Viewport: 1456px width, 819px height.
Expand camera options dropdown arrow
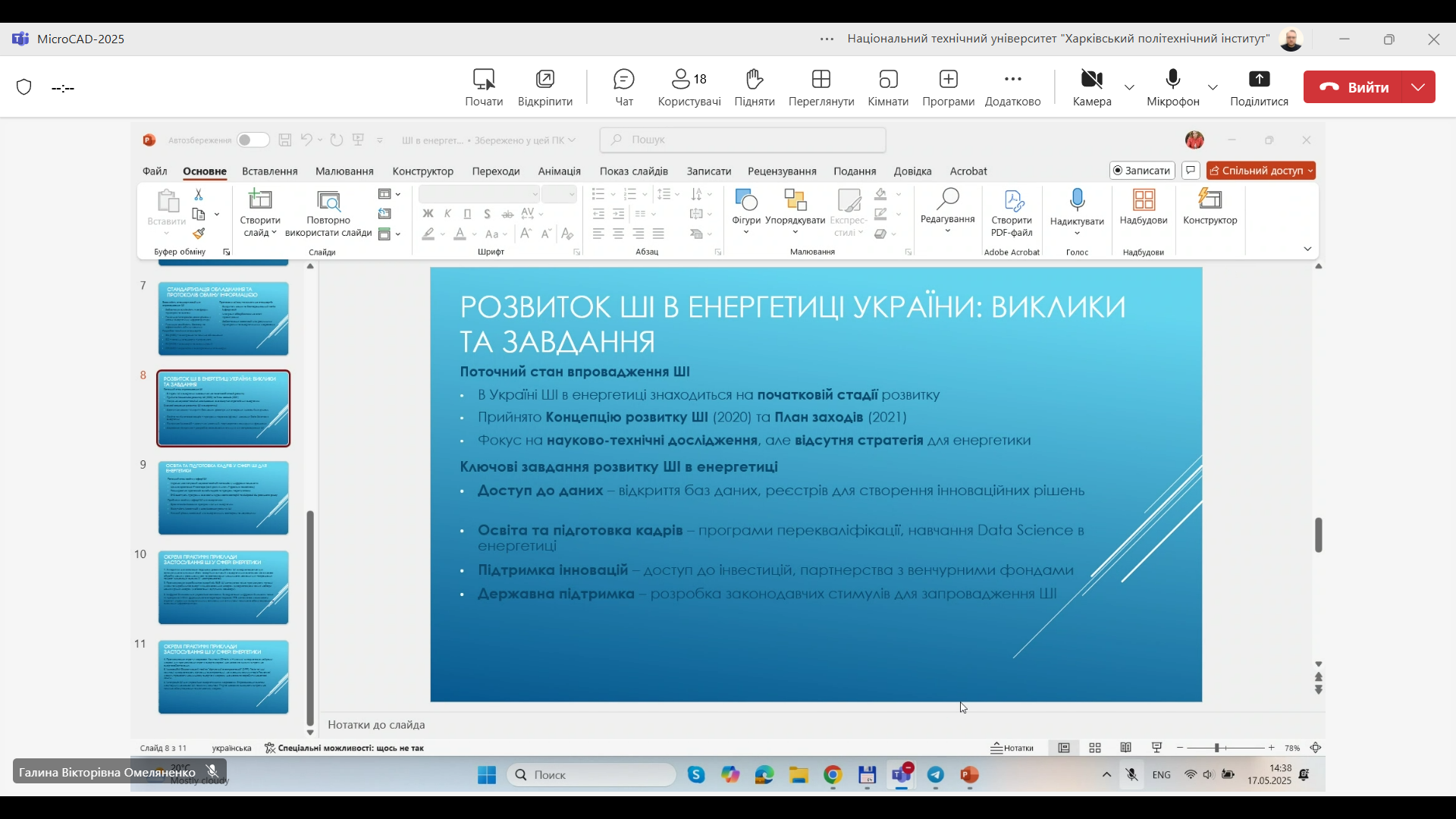(1130, 88)
